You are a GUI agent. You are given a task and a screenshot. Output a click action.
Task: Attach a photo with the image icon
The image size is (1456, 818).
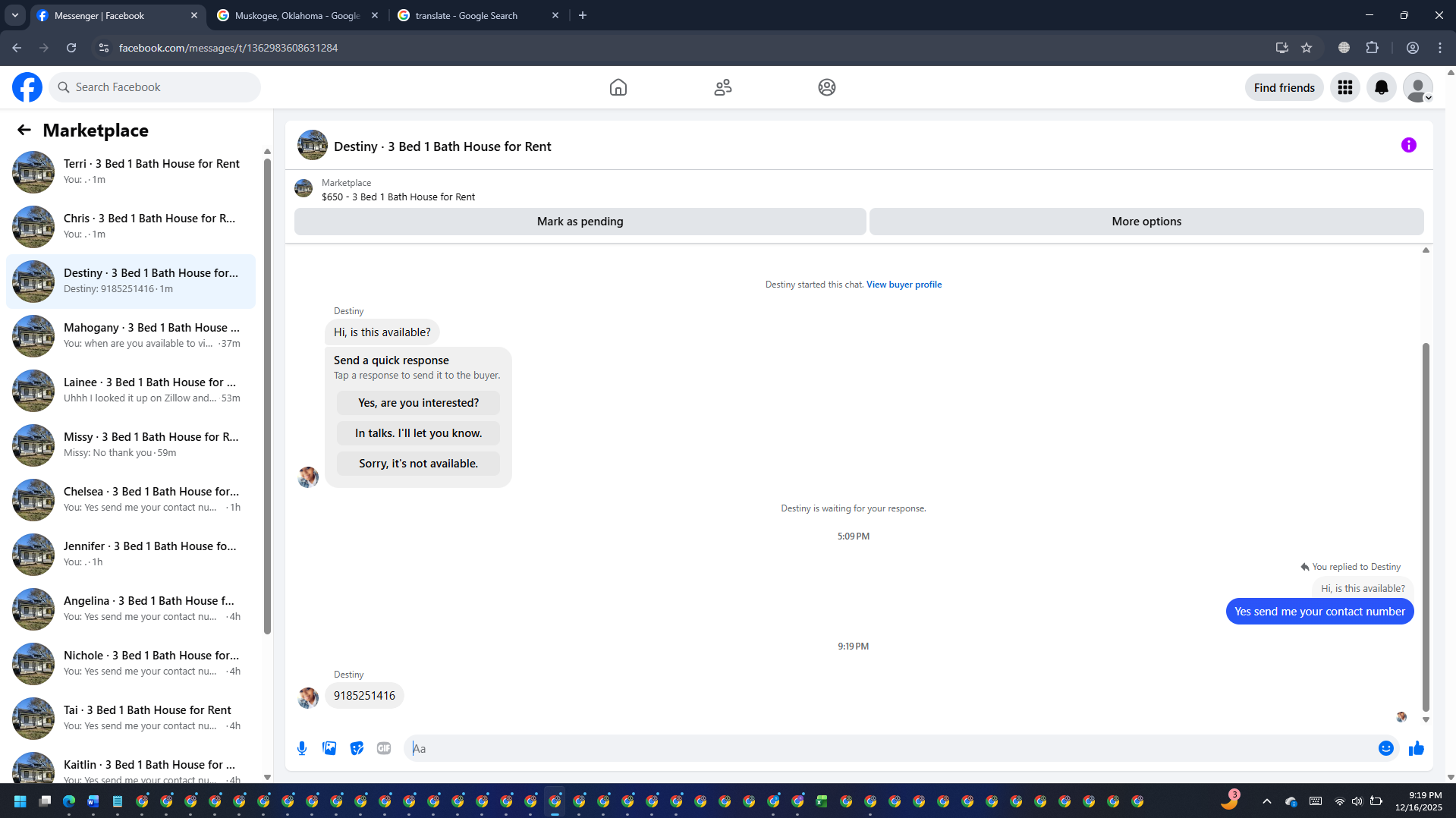(329, 748)
